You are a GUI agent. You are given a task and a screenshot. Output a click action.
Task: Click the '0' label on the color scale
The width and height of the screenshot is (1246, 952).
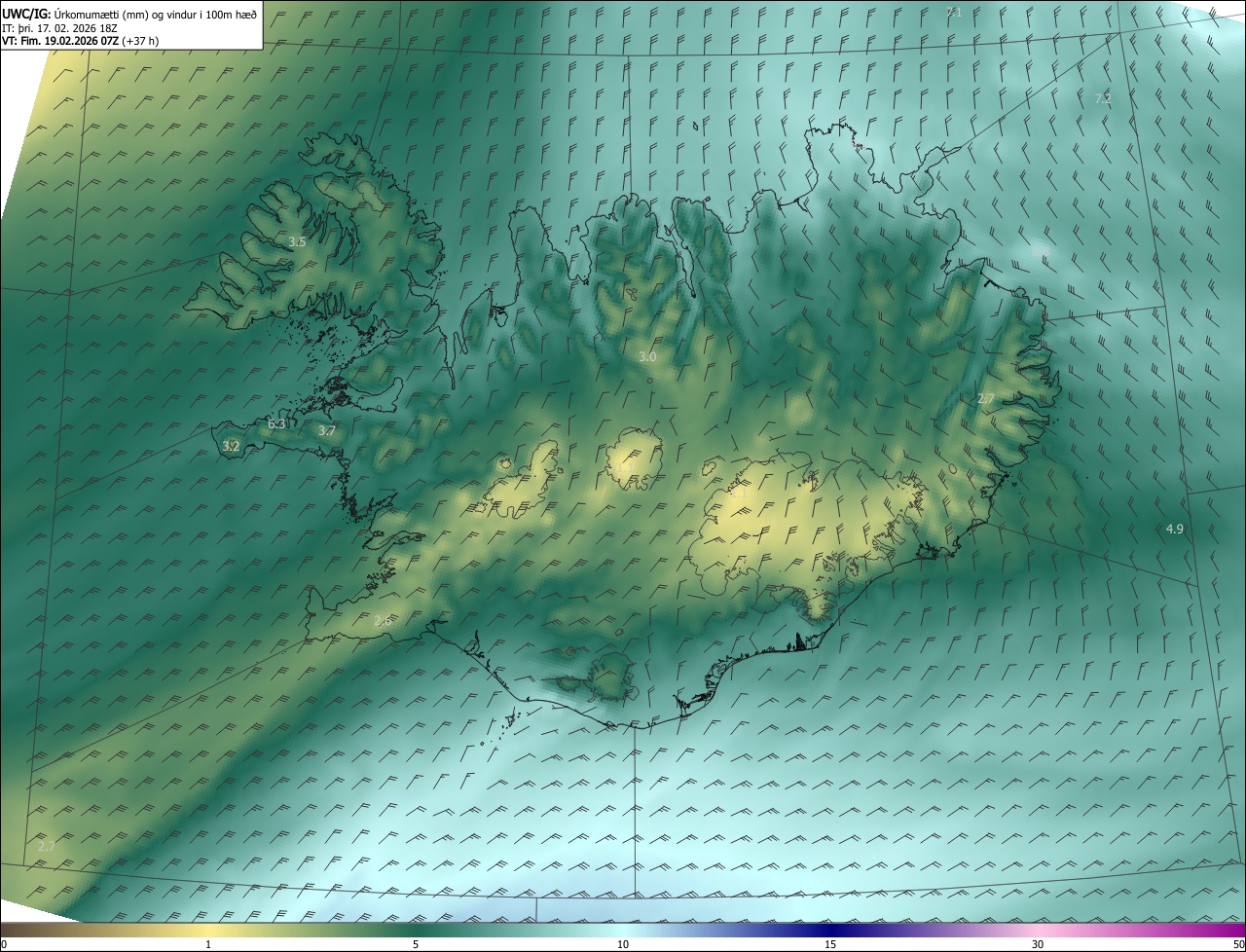(x=3, y=944)
